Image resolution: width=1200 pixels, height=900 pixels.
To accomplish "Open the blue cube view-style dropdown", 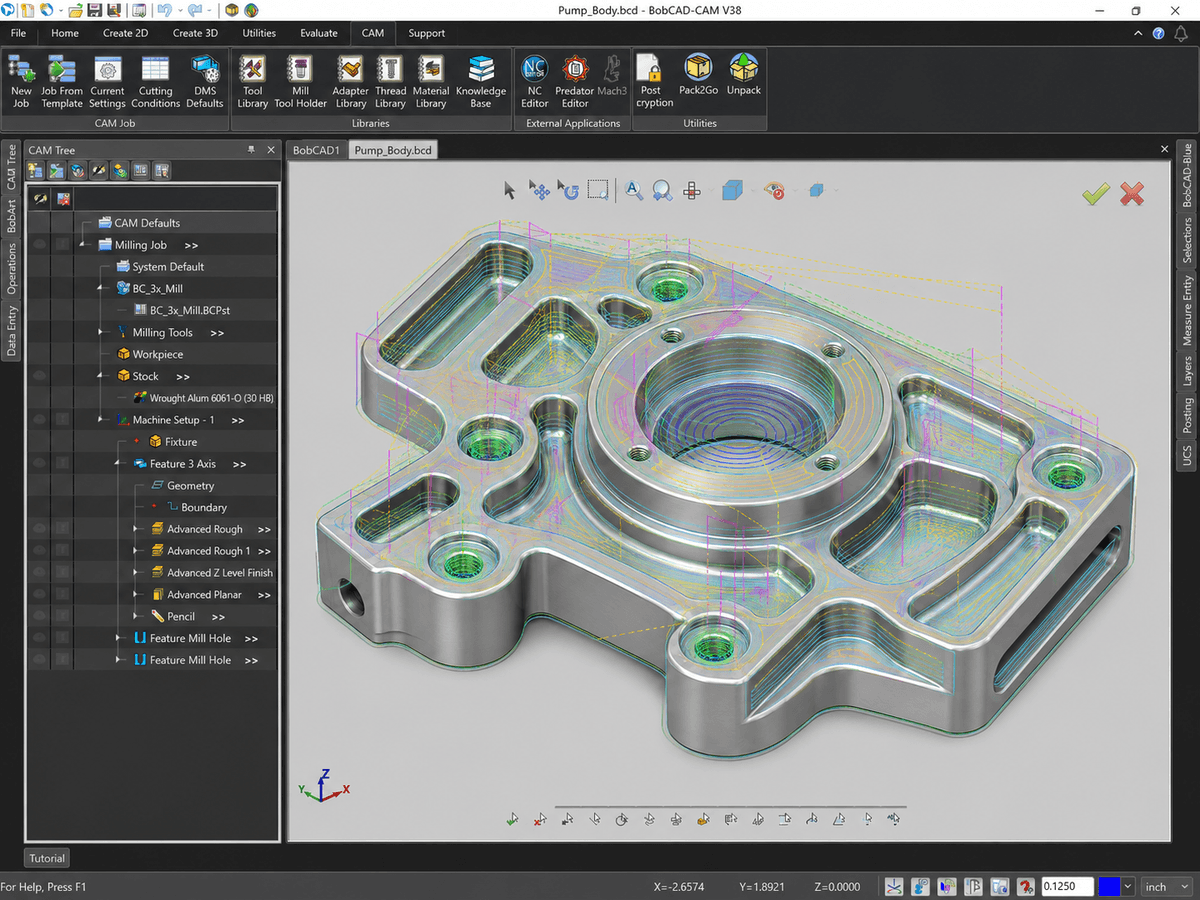I will (x=734, y=189).
